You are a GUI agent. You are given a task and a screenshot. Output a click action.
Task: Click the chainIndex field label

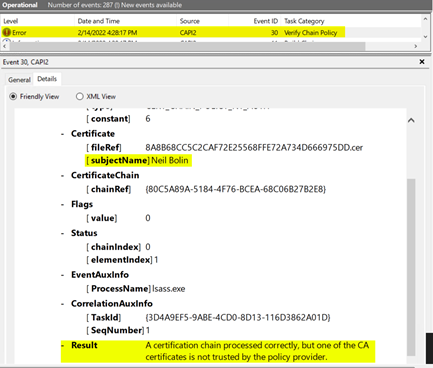click(113, 247)
